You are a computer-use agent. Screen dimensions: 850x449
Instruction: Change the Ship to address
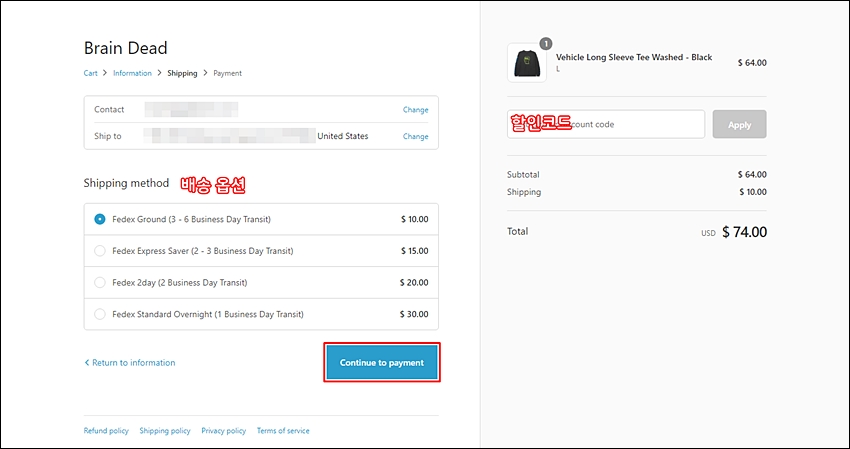click(x=415, y=136)
